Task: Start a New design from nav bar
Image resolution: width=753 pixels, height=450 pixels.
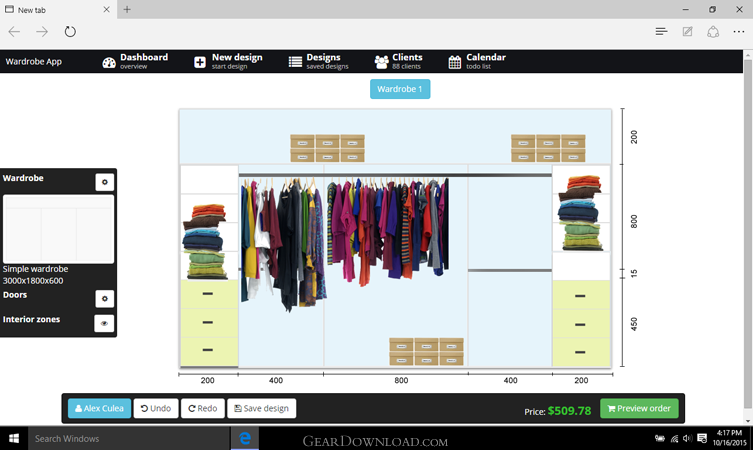Action: coord(229,61)
